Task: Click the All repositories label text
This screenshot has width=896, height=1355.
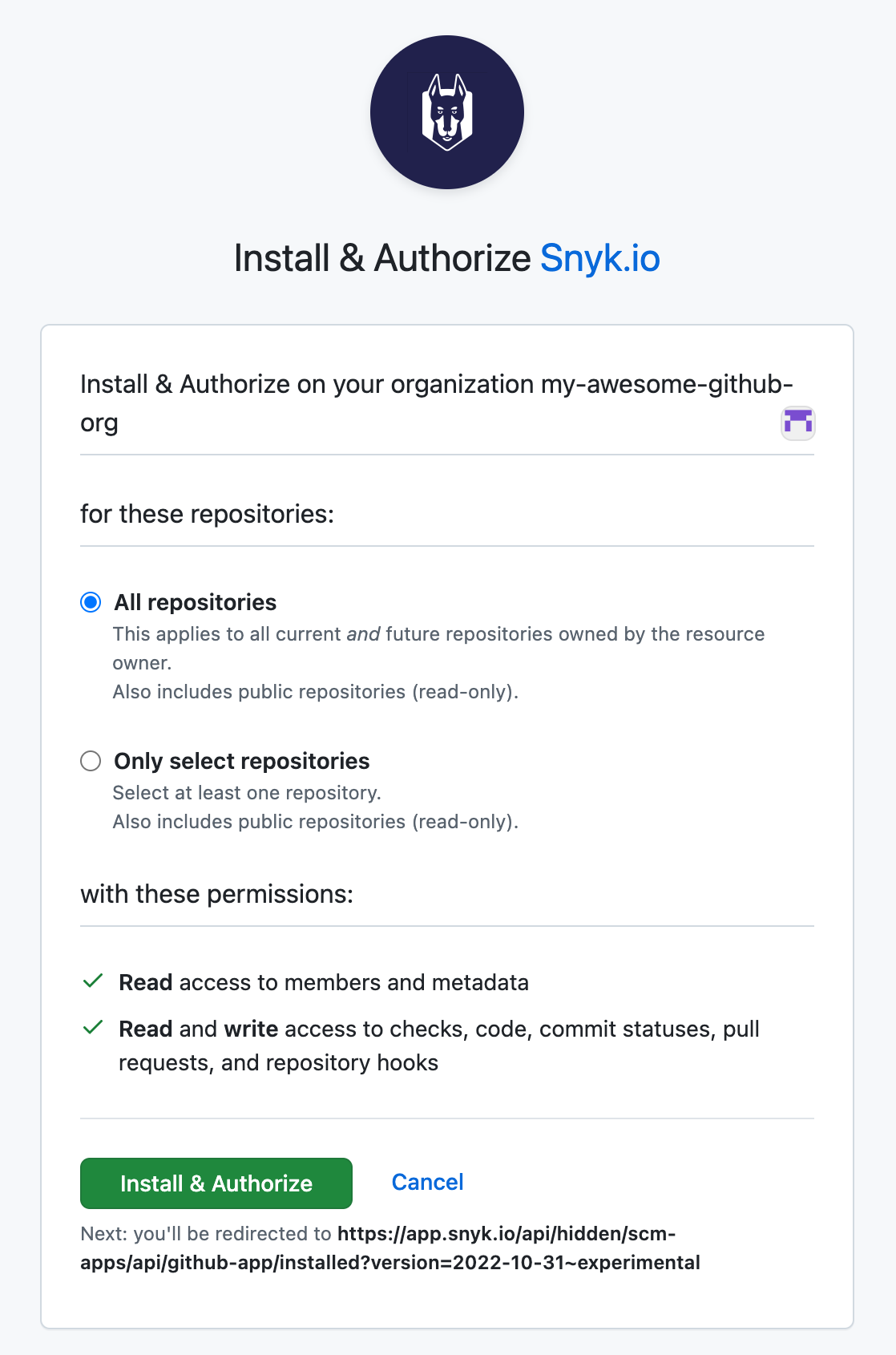Action: [196, 601]
